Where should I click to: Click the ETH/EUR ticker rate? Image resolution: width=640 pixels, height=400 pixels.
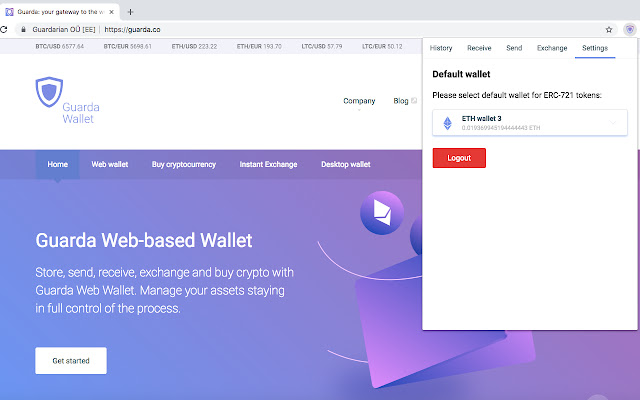tap(259, 47)
